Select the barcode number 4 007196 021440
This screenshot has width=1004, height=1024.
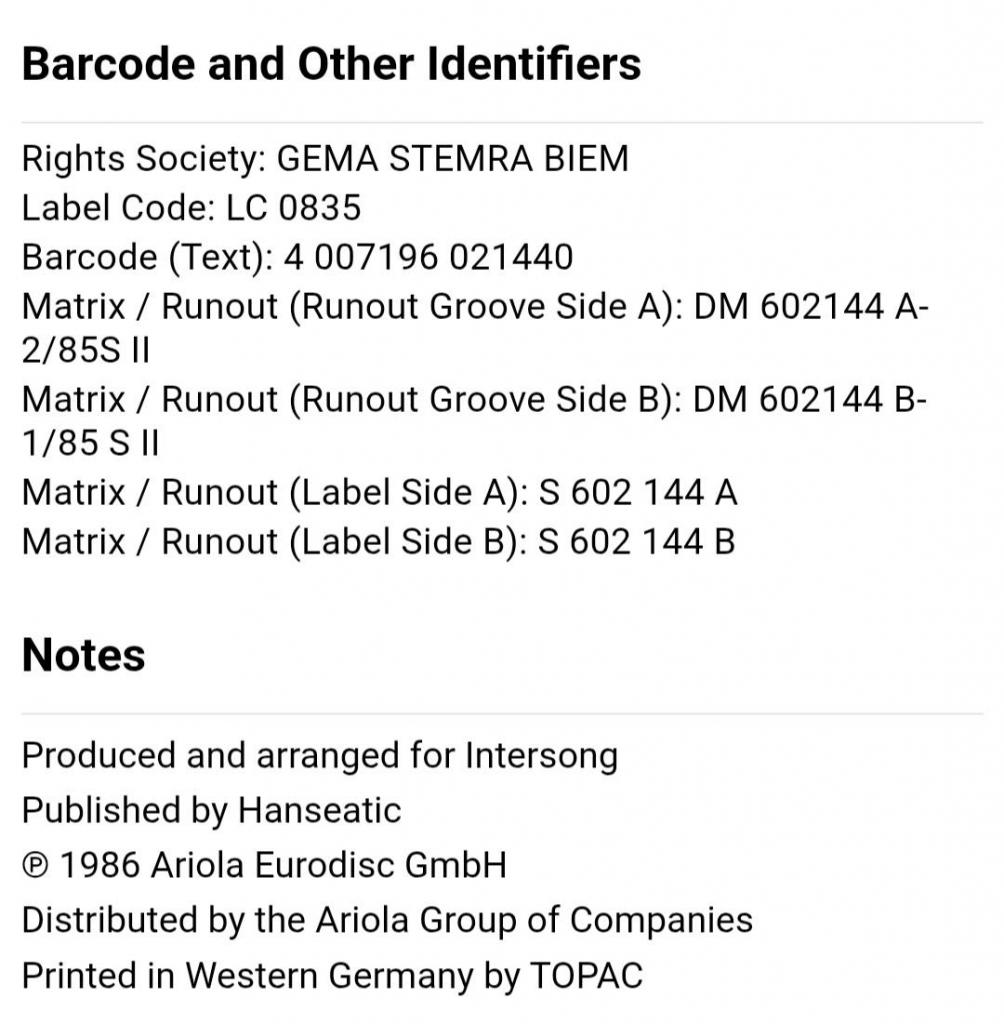tap(429, 257)
